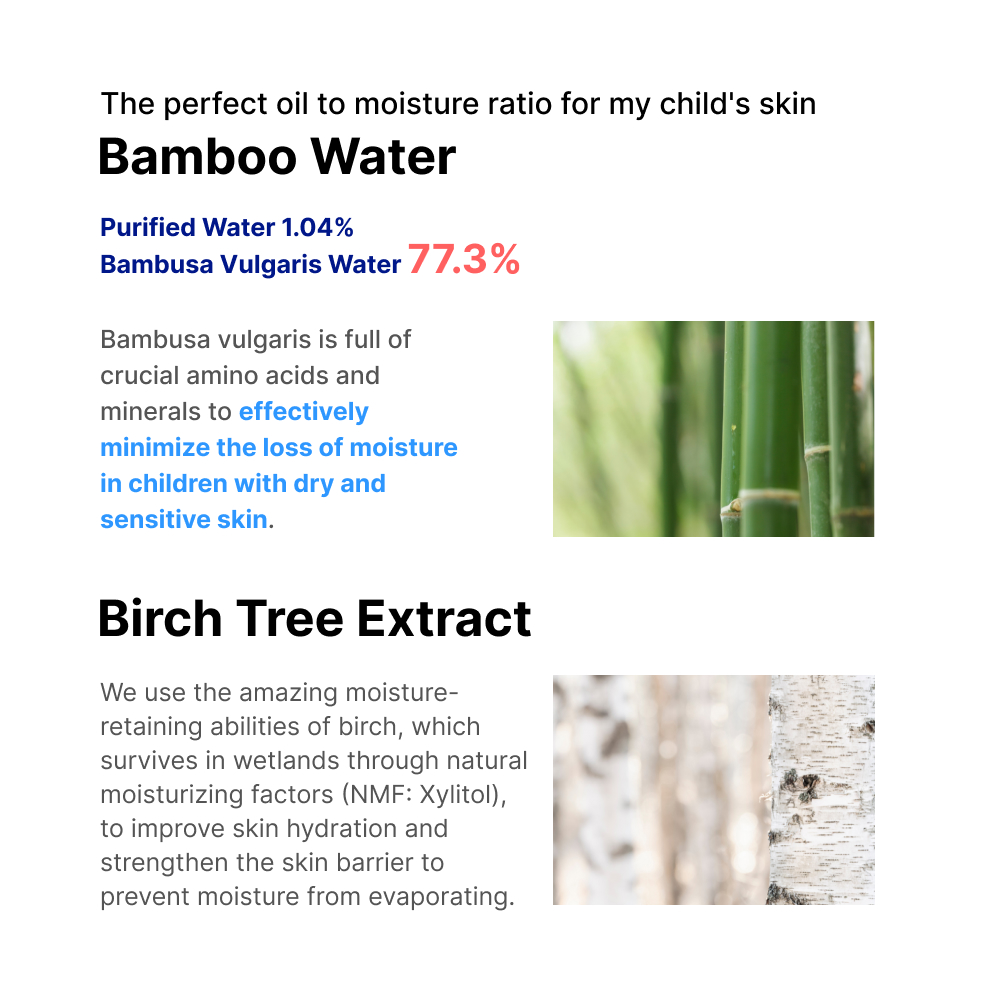Open the bamboo stalks photo
The height and width of the screenshot is (1000, 1000).
click(x=713, y=429)
